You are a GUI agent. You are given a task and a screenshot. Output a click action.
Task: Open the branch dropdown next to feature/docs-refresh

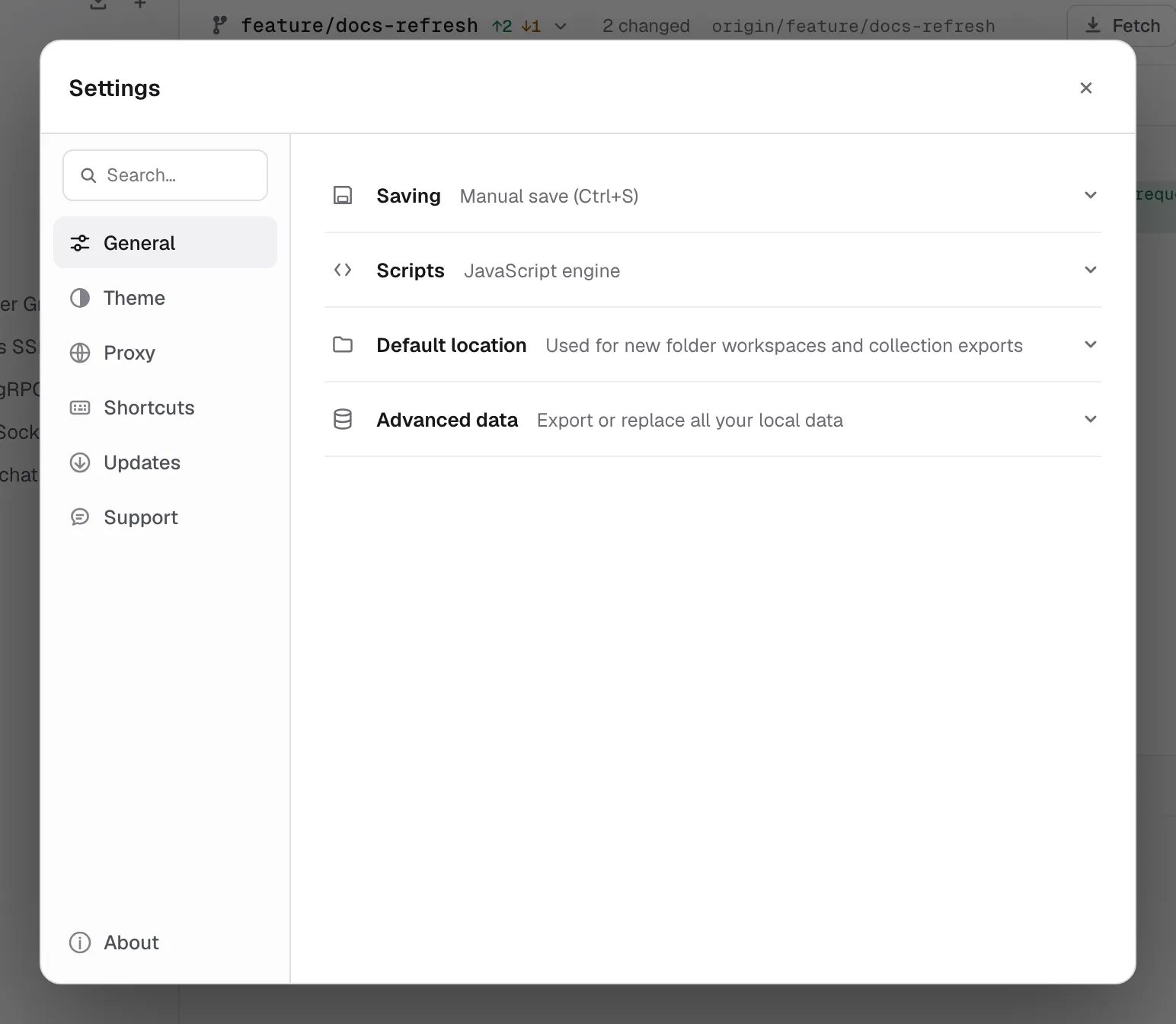(561, 27)
